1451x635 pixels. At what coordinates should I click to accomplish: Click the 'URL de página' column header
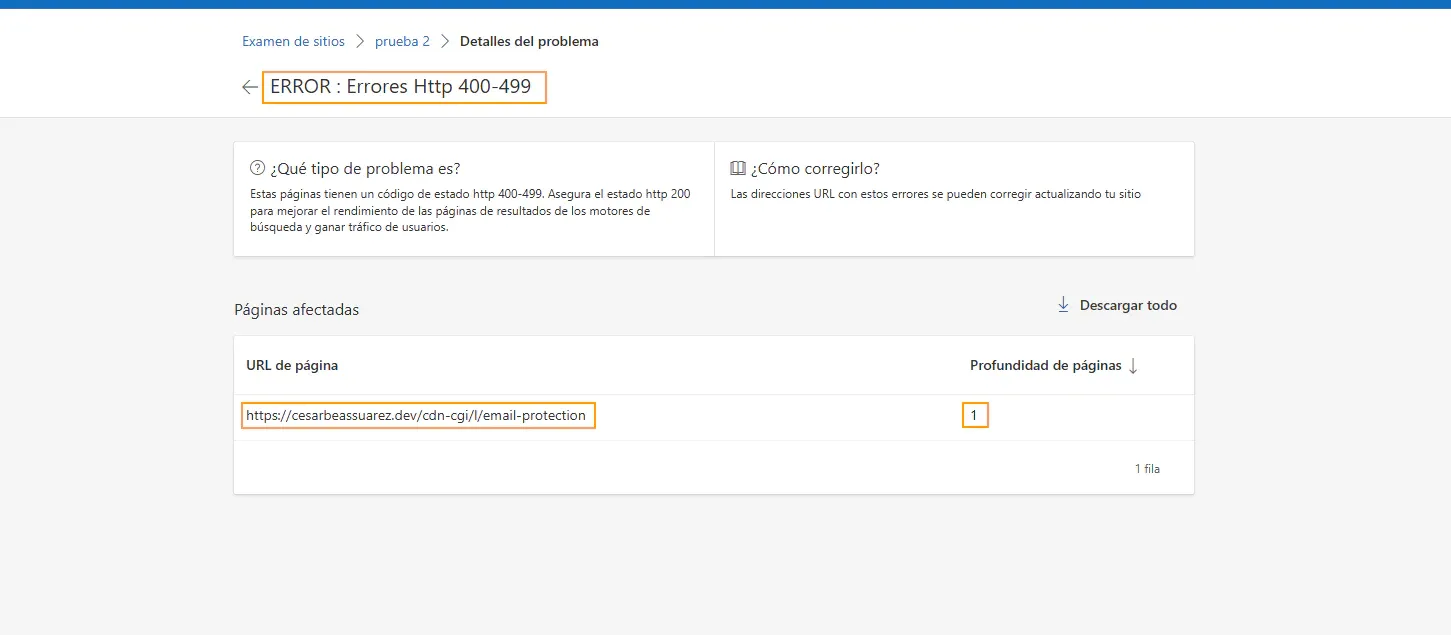(291, 365)
